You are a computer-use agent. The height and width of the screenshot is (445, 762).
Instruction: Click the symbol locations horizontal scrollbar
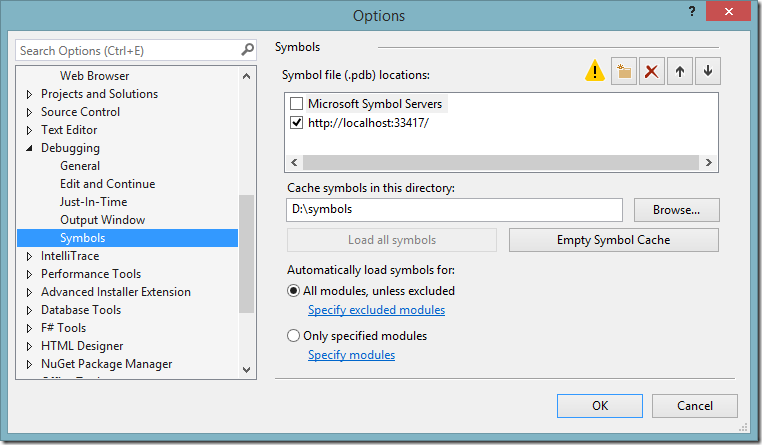pyautogui.click(x=500, y=162)
